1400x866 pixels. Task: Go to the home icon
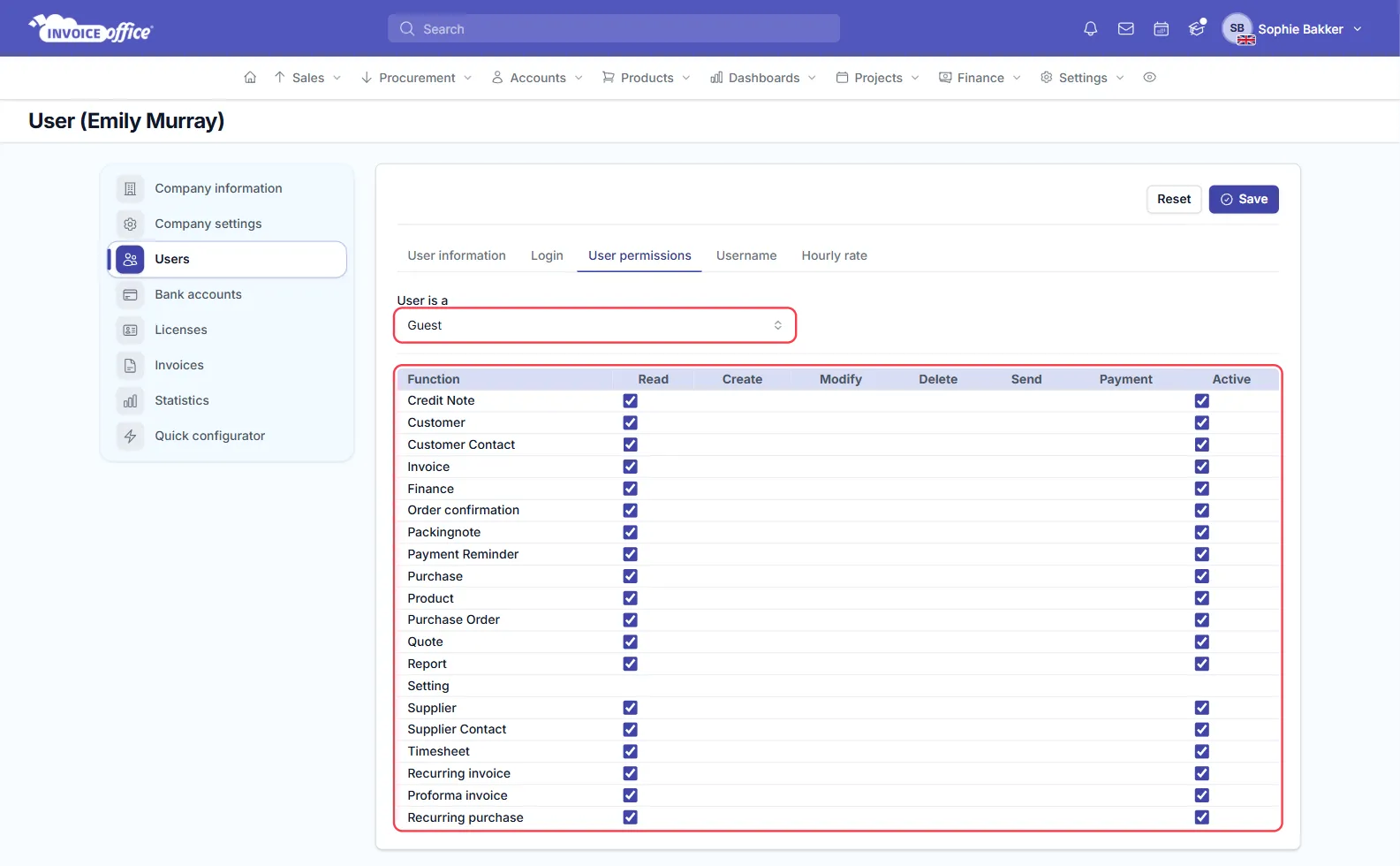(250, 78)
